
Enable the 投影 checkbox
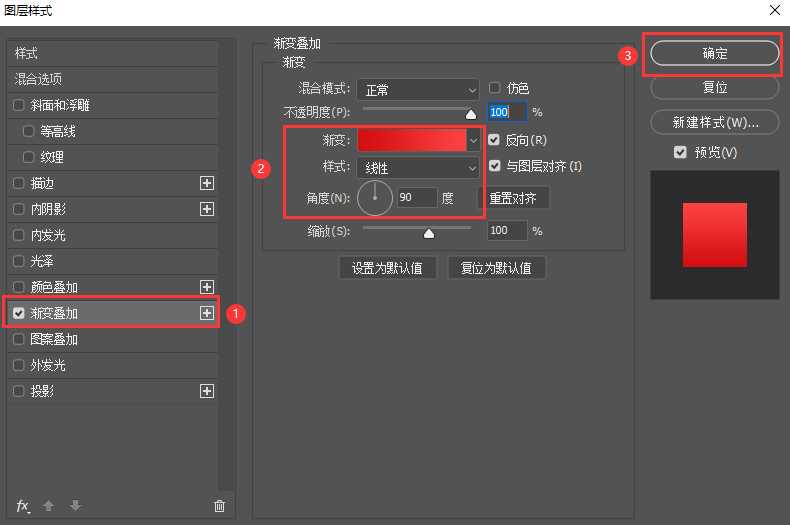[x=19, y=391]
